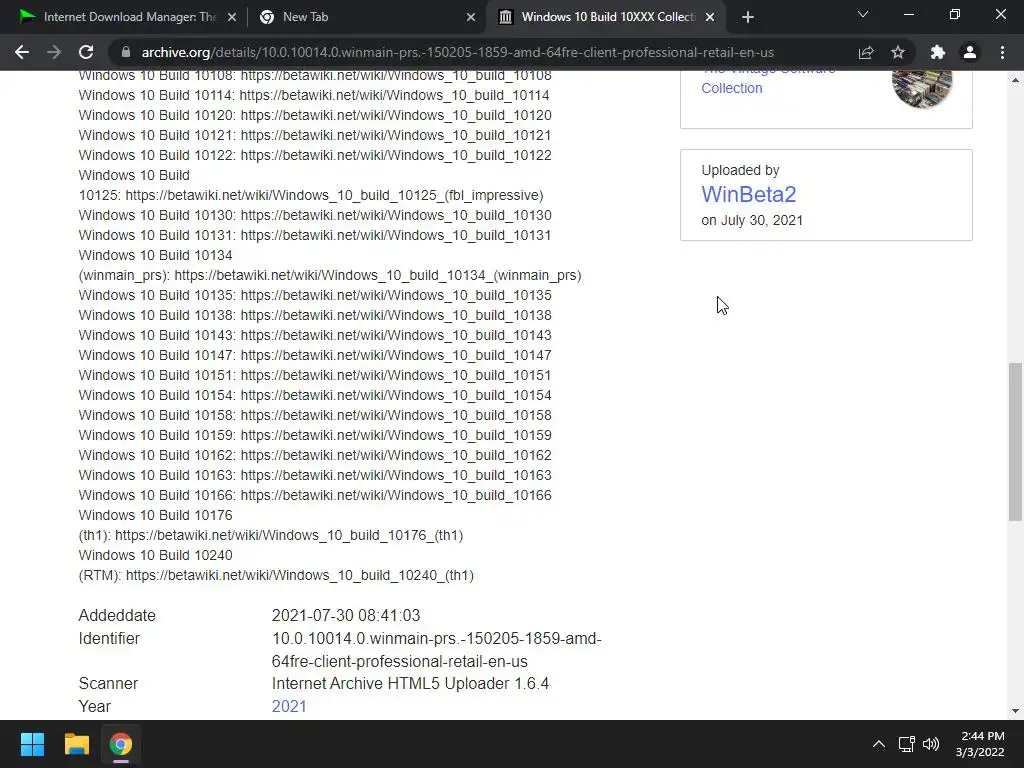This screenshot has height=768, width=1024.
Task: Click the forward navigation arrow
Action: (54, 52)
